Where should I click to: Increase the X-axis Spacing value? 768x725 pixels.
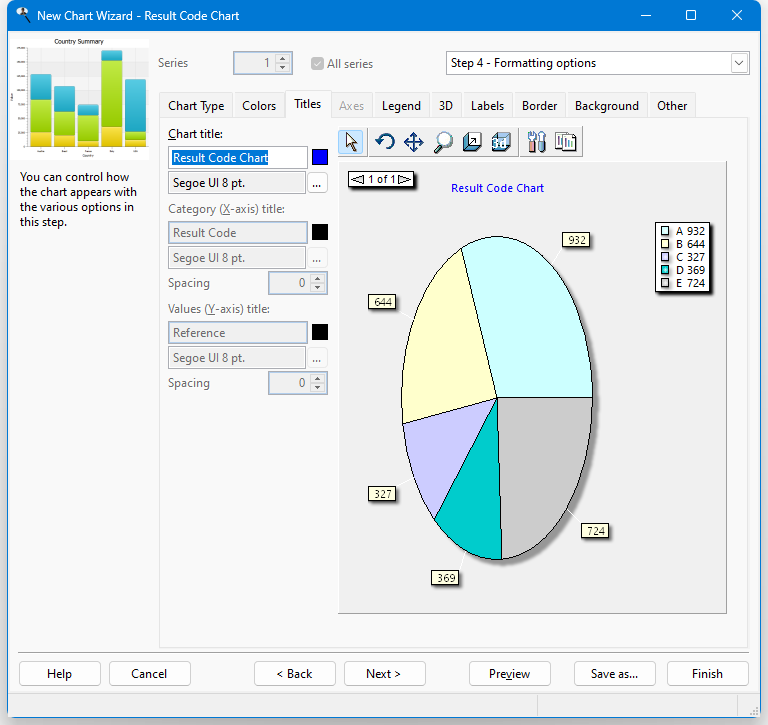pyautogui.click(x=317, y=278)
